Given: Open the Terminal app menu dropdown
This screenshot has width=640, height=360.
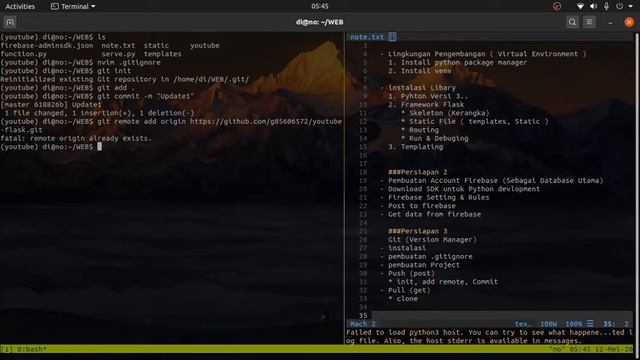Looking at the screenshot, I should 73,6.
